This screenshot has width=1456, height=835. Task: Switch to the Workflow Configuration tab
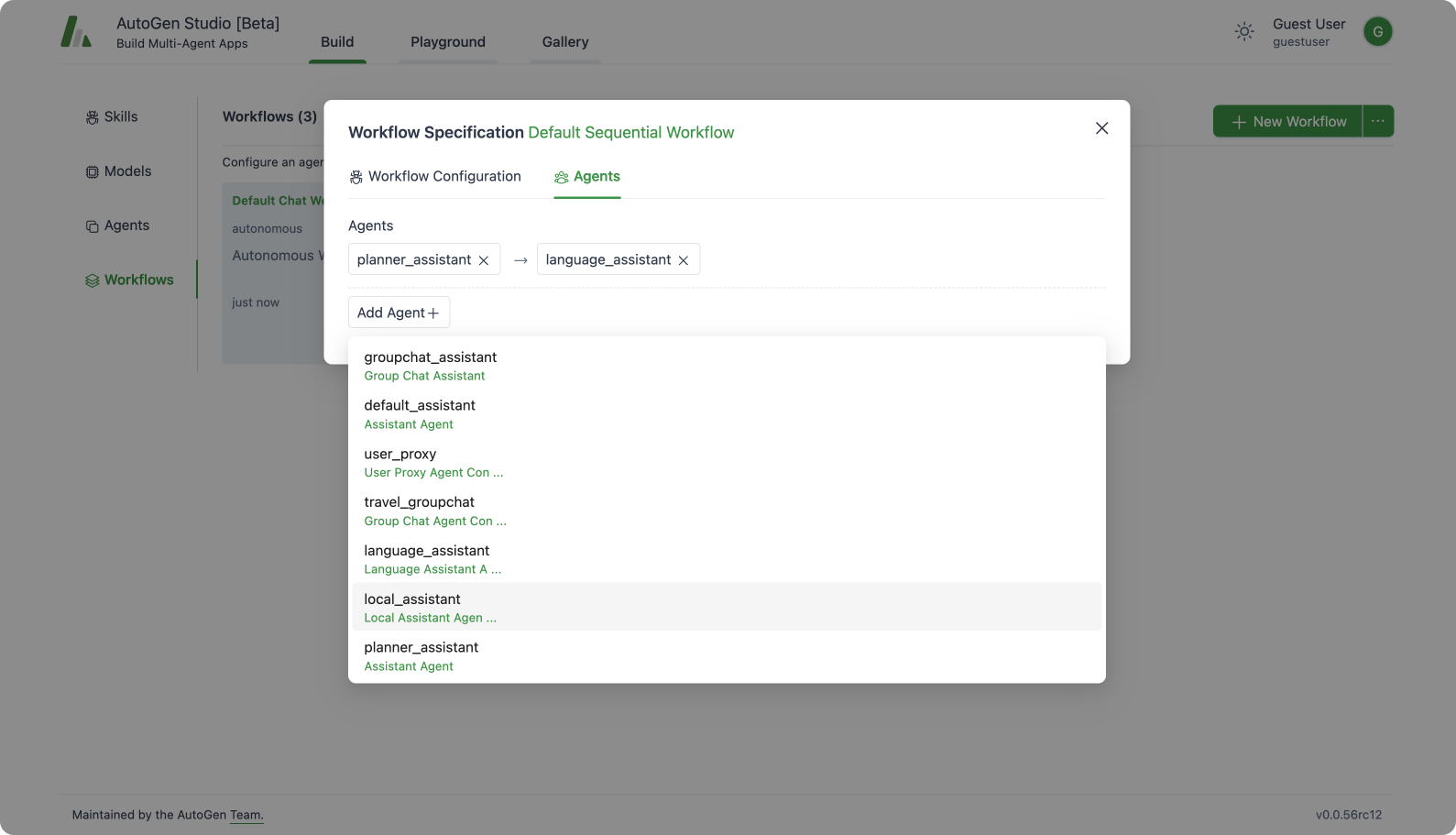point(435,177)
